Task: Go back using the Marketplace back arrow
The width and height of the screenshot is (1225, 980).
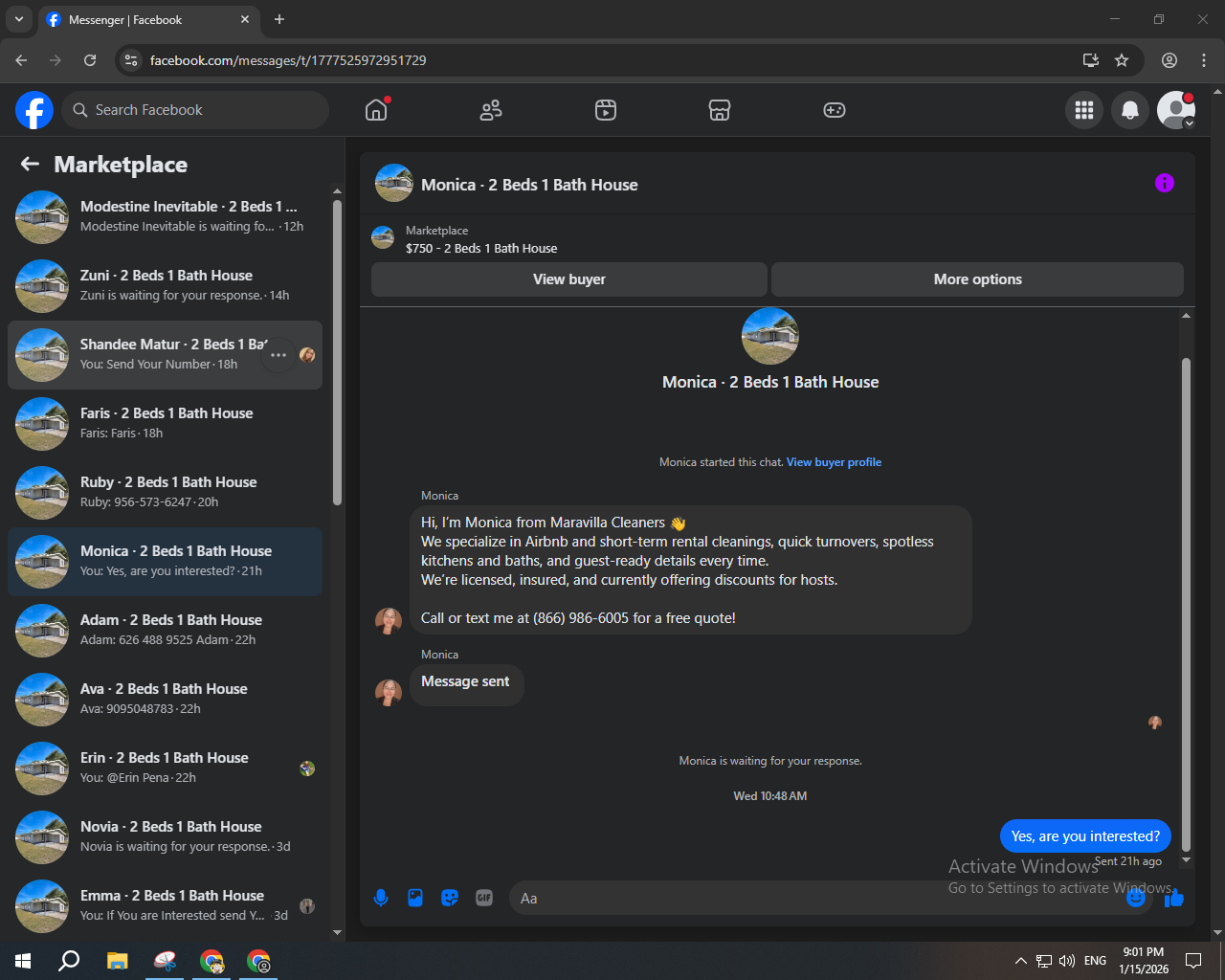Action: (30, 165)
